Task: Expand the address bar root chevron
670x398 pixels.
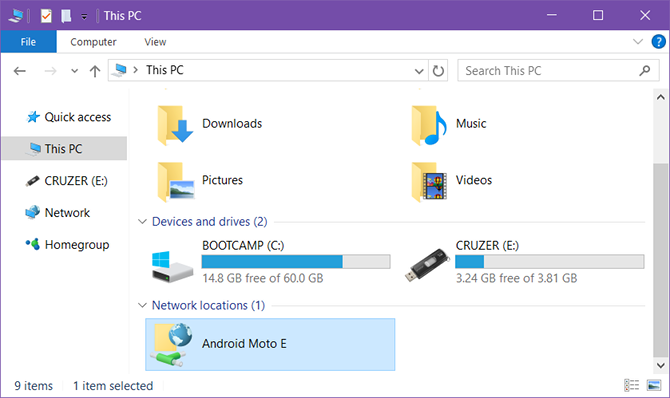Action: [135, 70]
